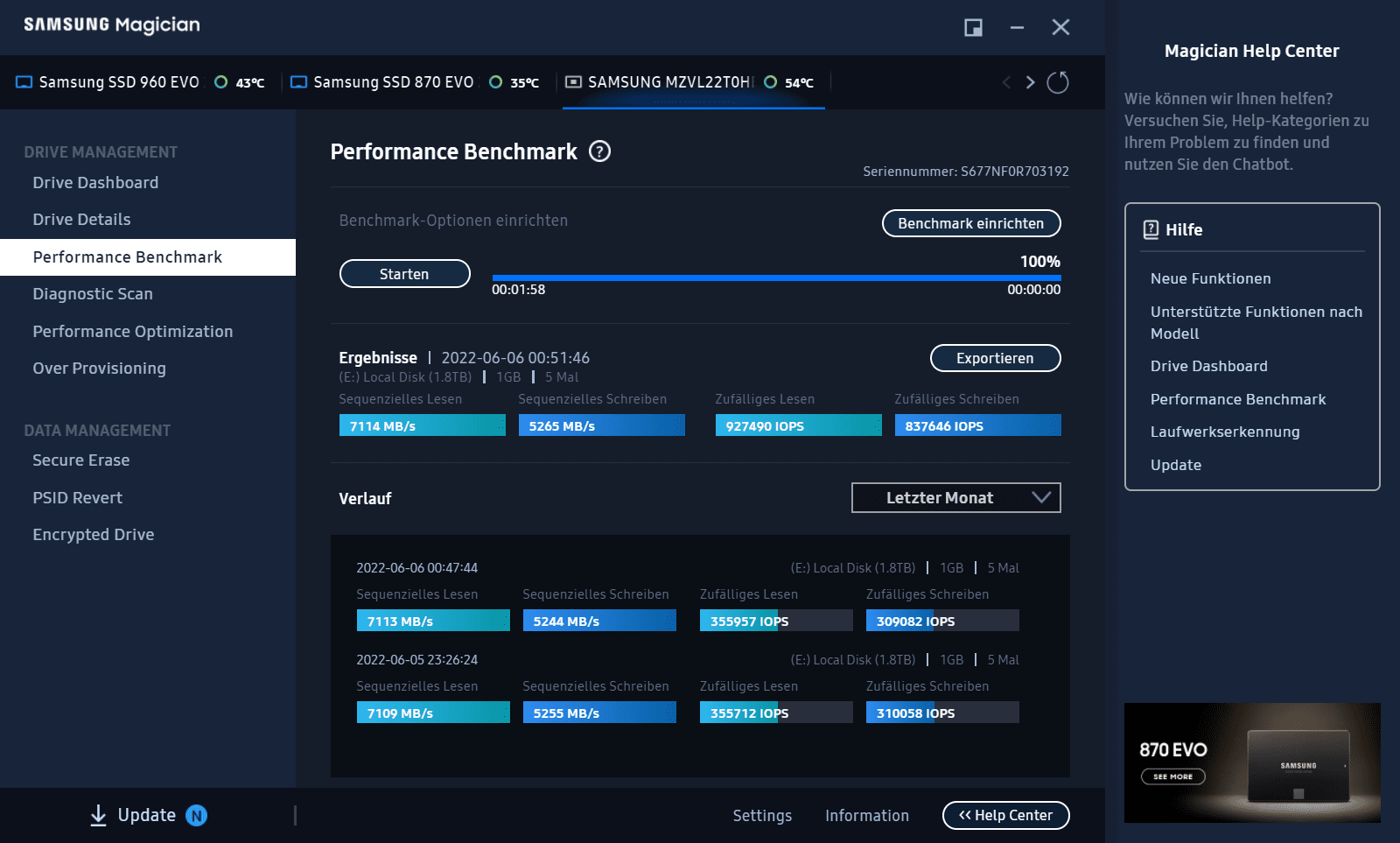The image size is (1400, 843).
Task: Open Drive Details in sidebar
Action: pos(81,220)
